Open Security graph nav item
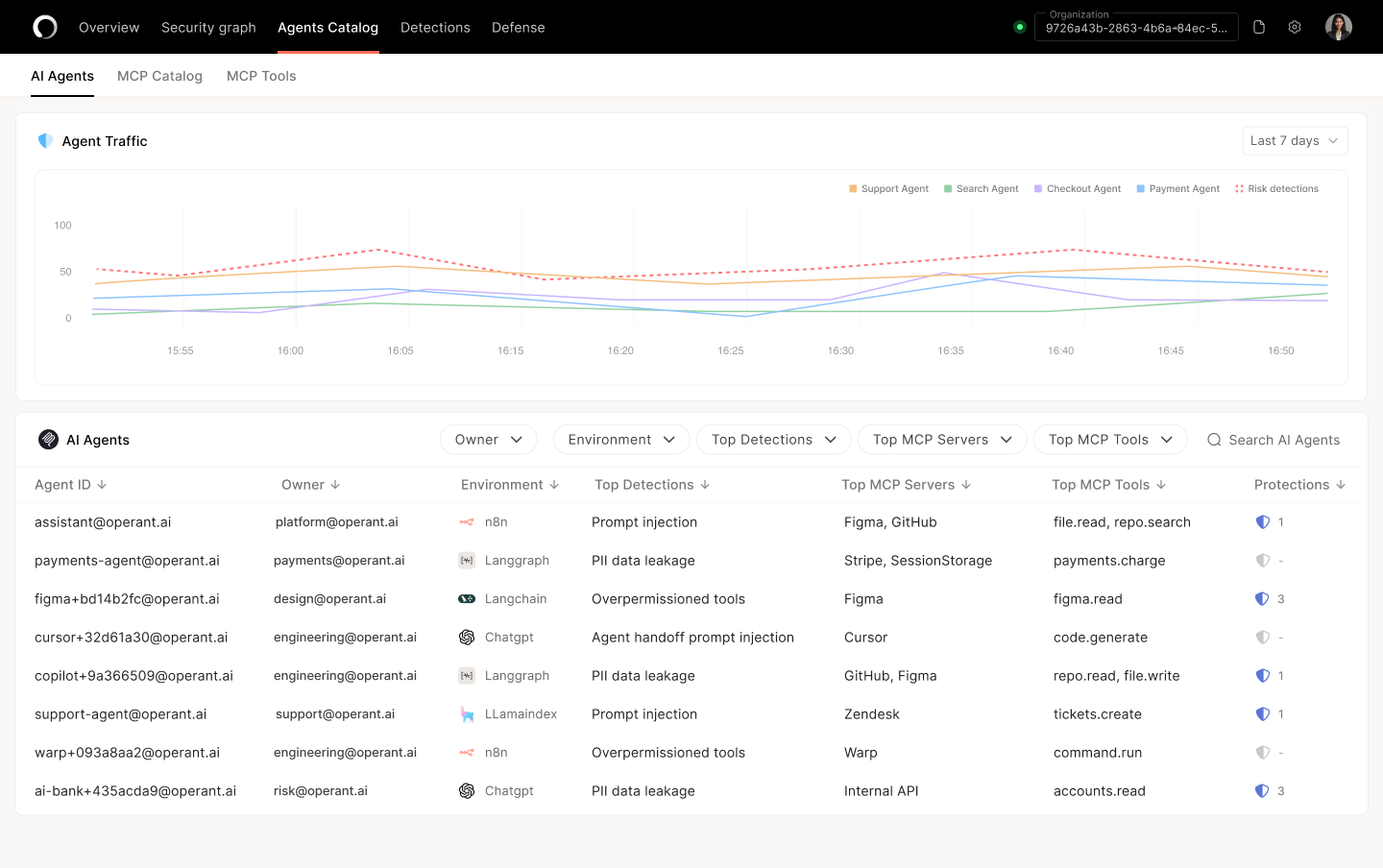This screenshot has width=1383, height=868. (x=208, y=28)
